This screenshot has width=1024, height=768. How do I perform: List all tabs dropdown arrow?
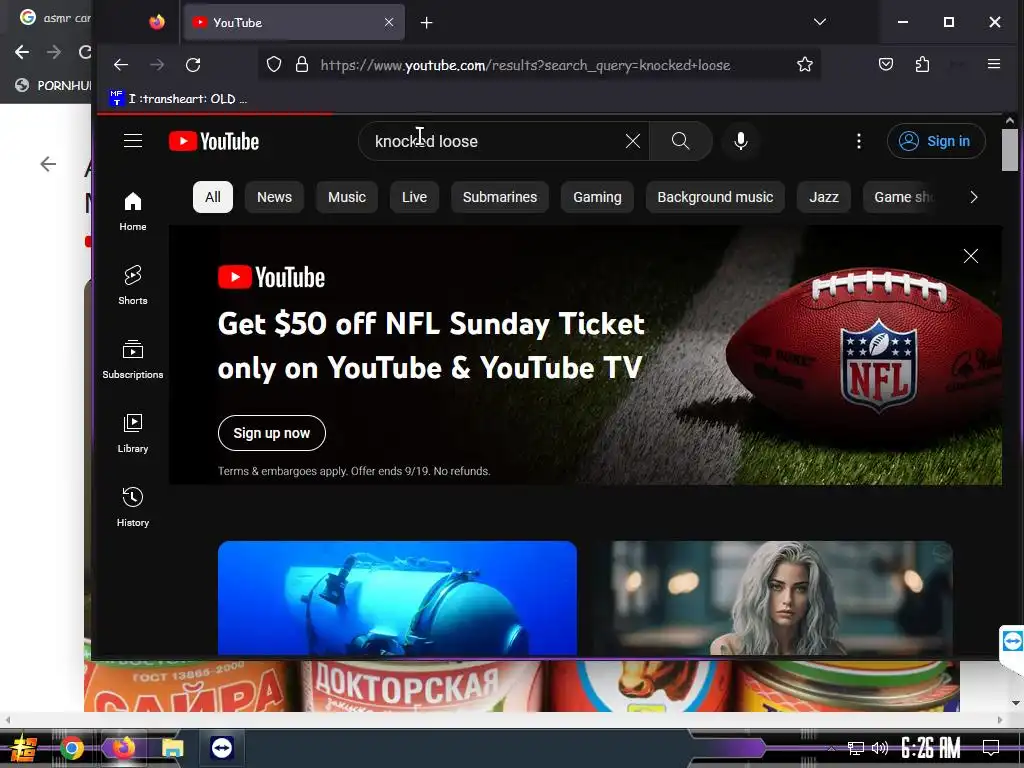click(820, 22)
